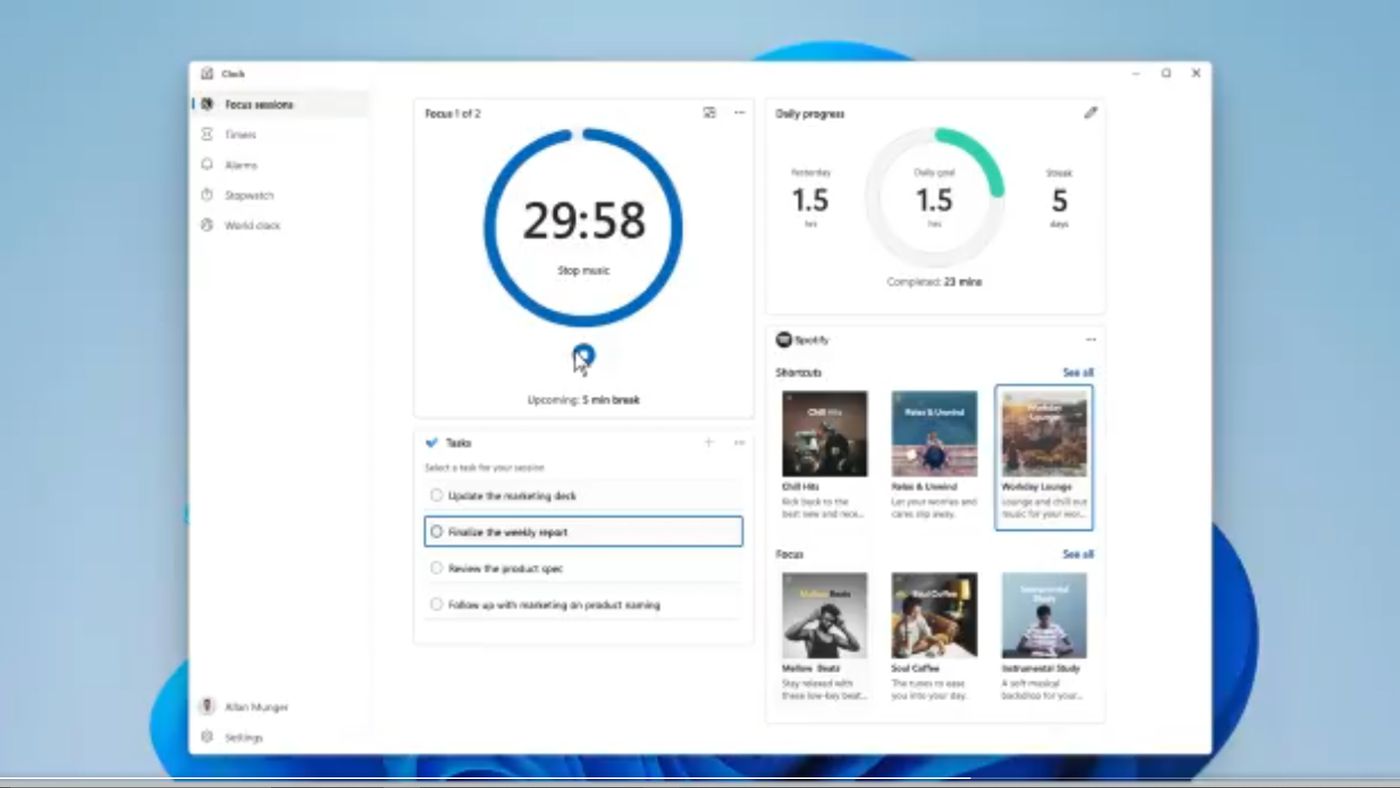1400x788 pixels.
Task: Open the Spotify panel overflow menu
Action: 1092,339
